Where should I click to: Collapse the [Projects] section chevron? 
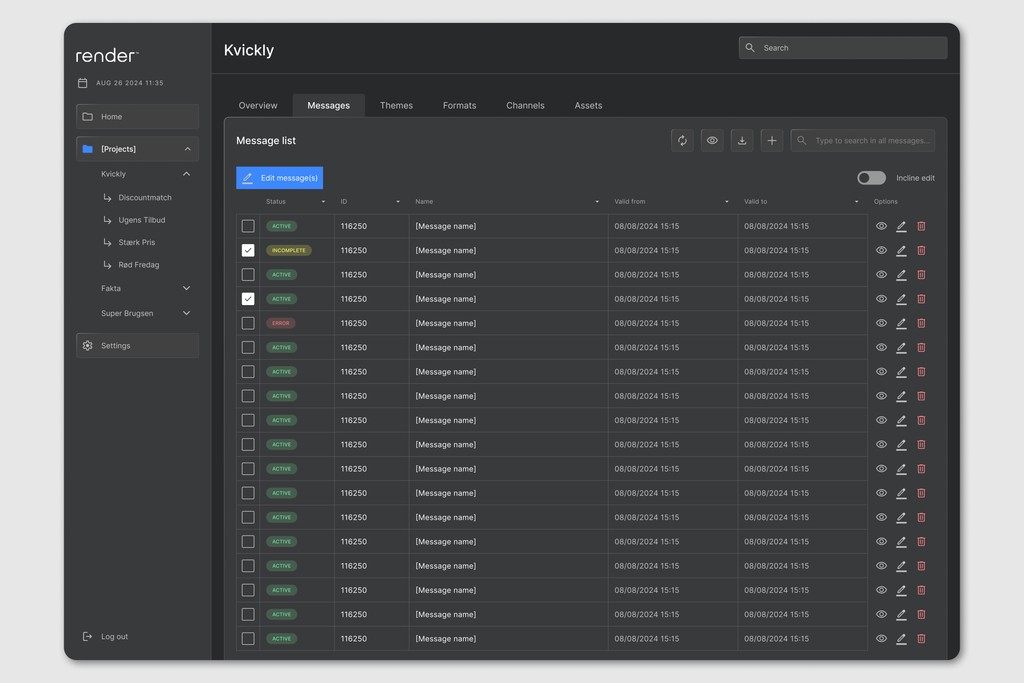[187, 149]
